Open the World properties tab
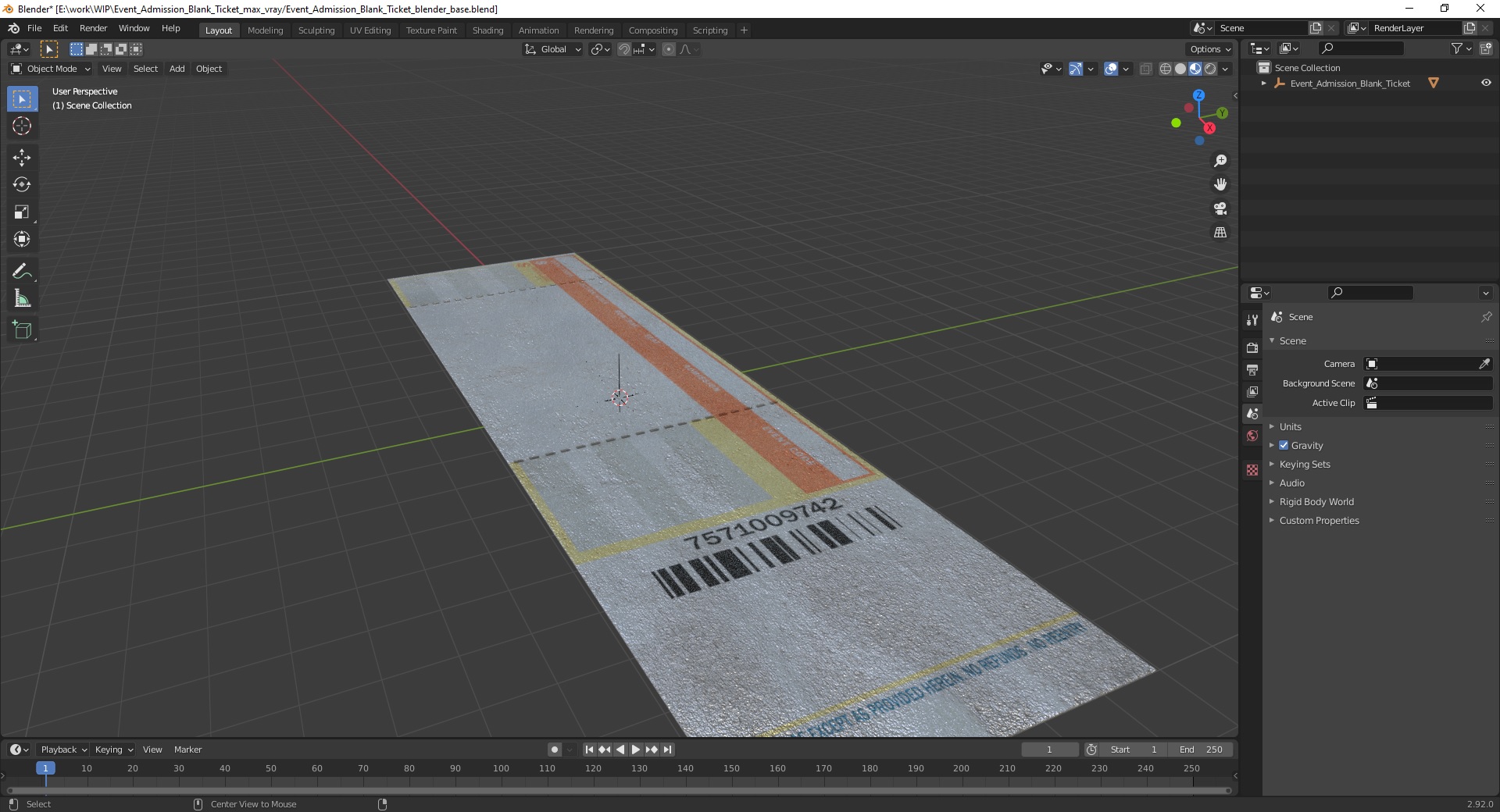 click(x=1252, y=436)
